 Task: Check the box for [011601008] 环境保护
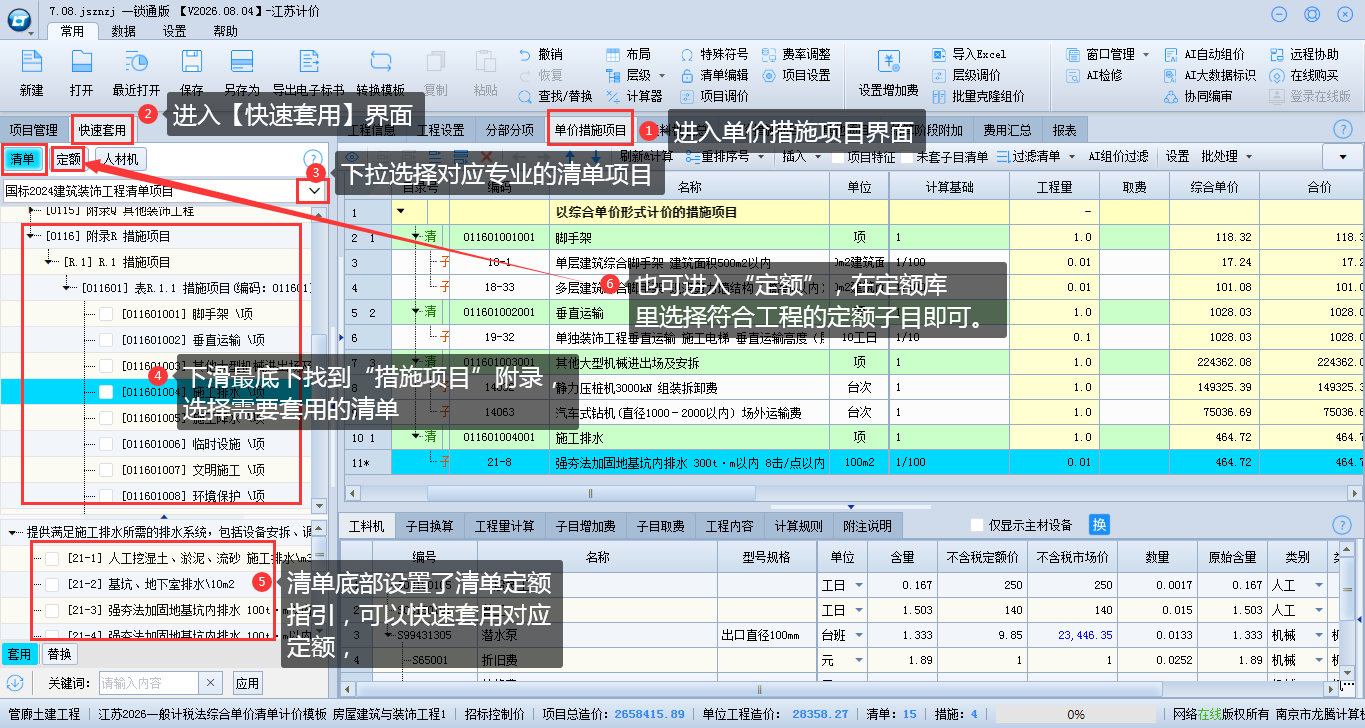106,496
